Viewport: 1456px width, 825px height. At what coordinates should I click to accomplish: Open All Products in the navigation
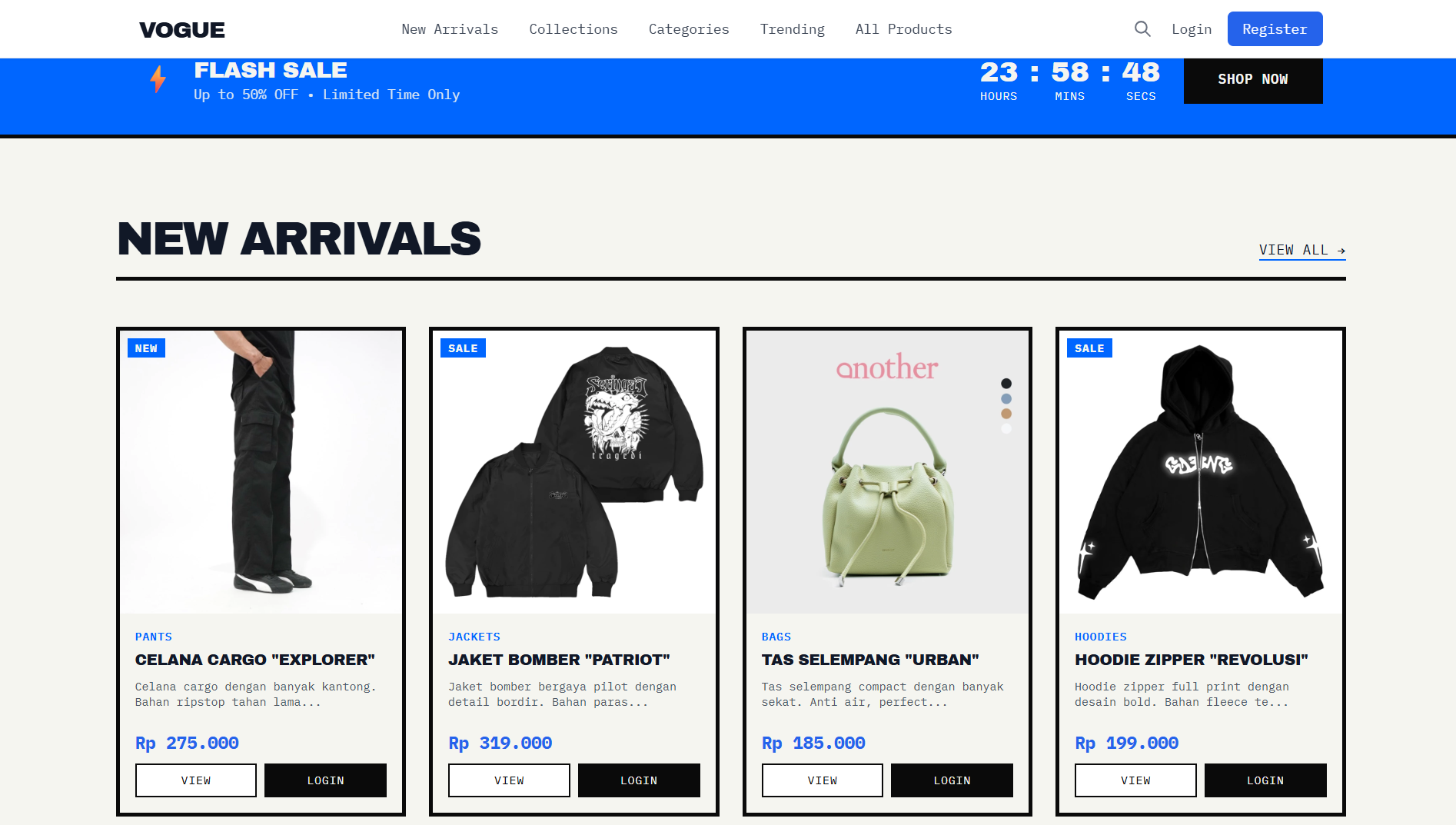[x=904, y=29]
